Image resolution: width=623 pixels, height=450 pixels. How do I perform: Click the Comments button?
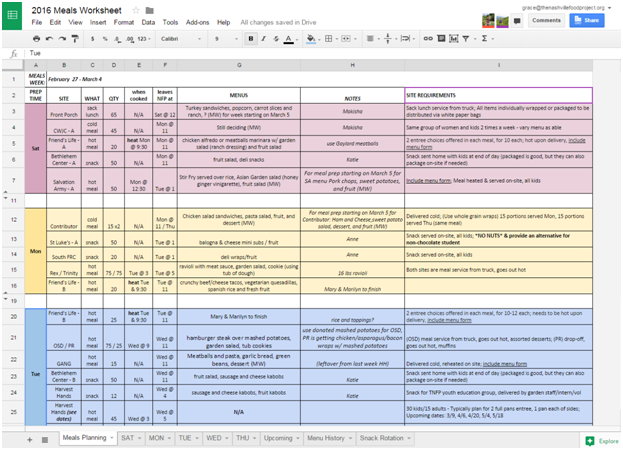click(x=546, y=20)
